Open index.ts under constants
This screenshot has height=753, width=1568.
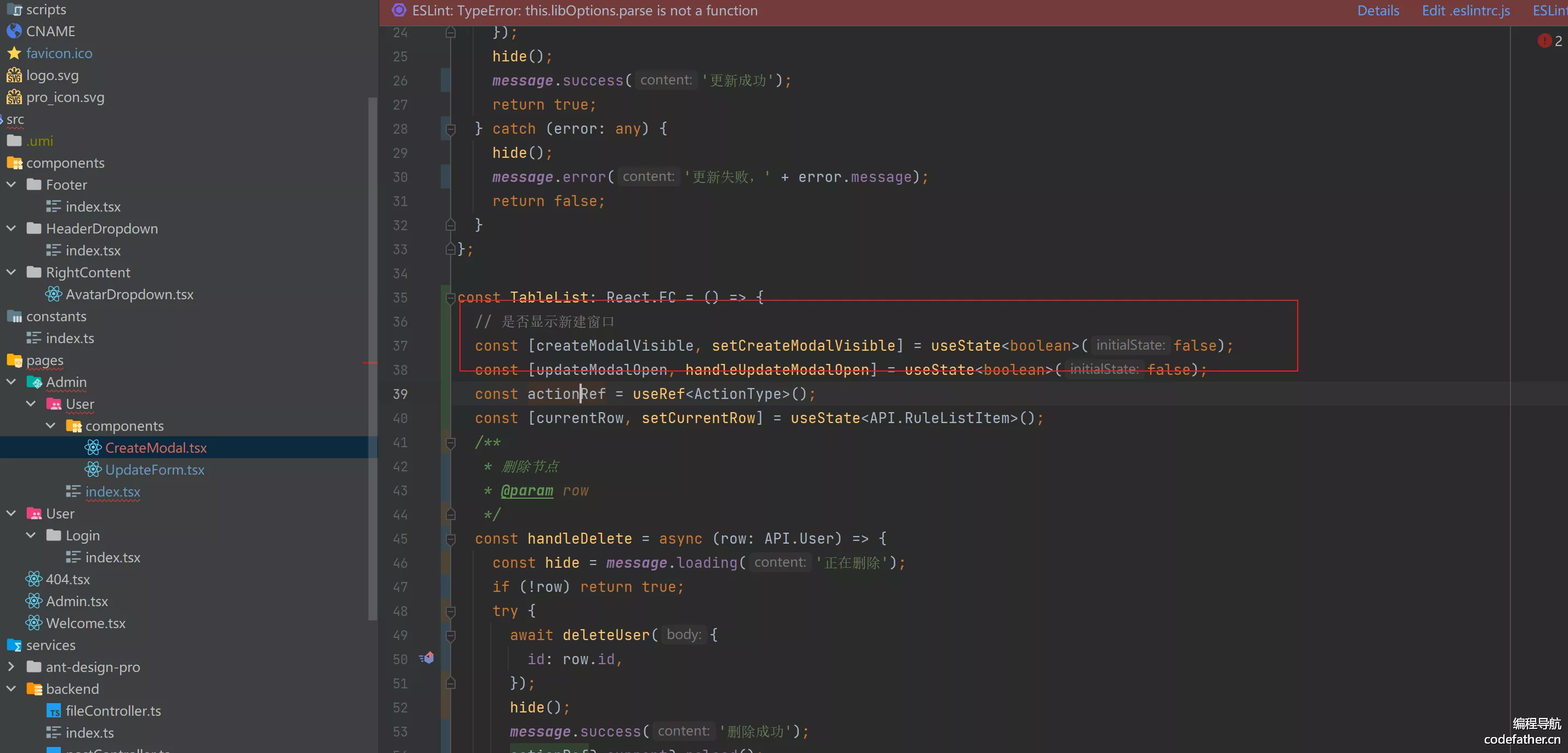click(x=60, y=338)
